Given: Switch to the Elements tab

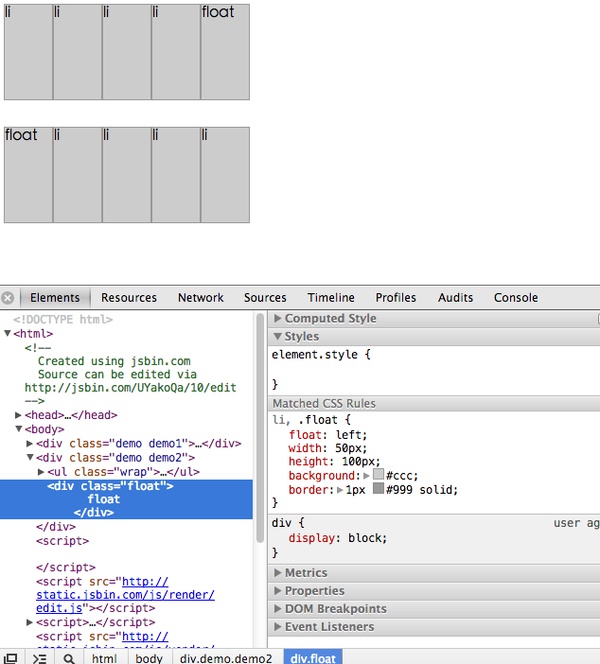Looking at the screenshot, I should [x=55, y=298].
